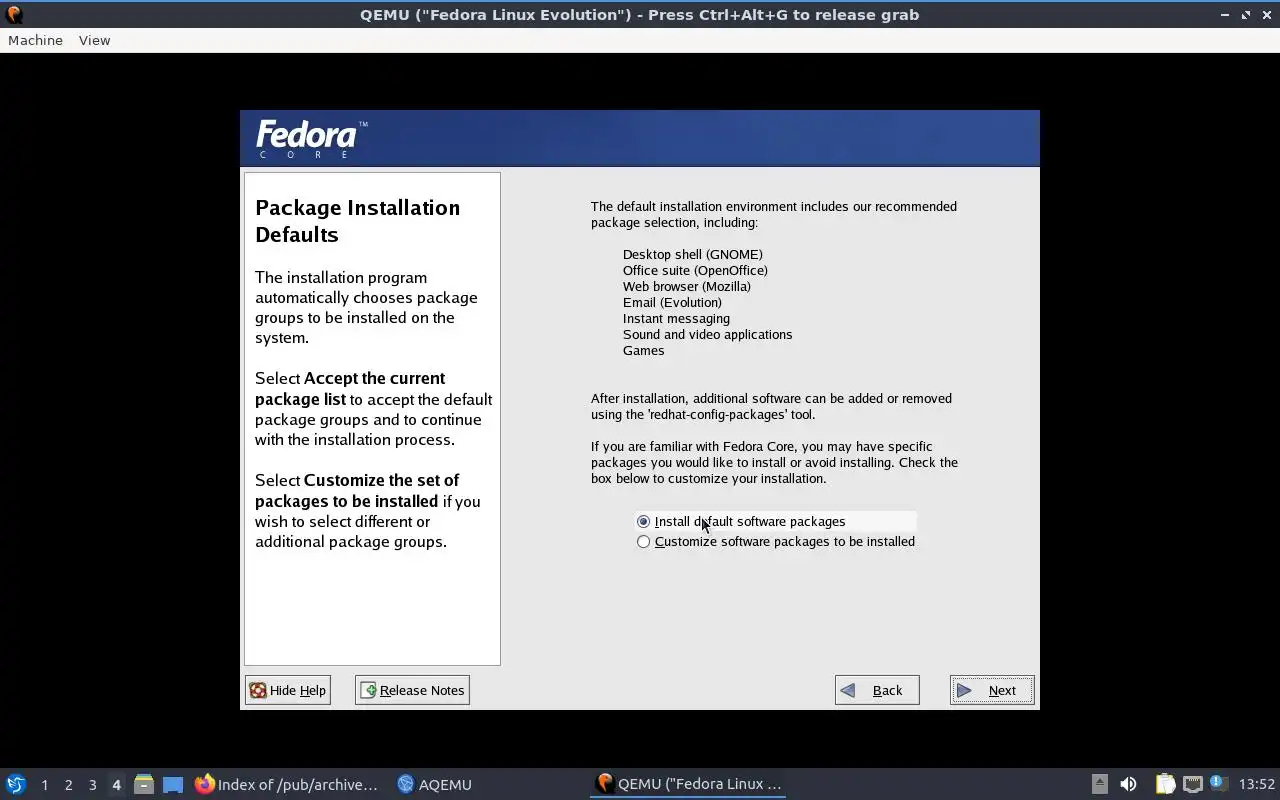Go Back to previous installer step
1280x800 pixels.
pyautogui.click(x=877, y=690)
